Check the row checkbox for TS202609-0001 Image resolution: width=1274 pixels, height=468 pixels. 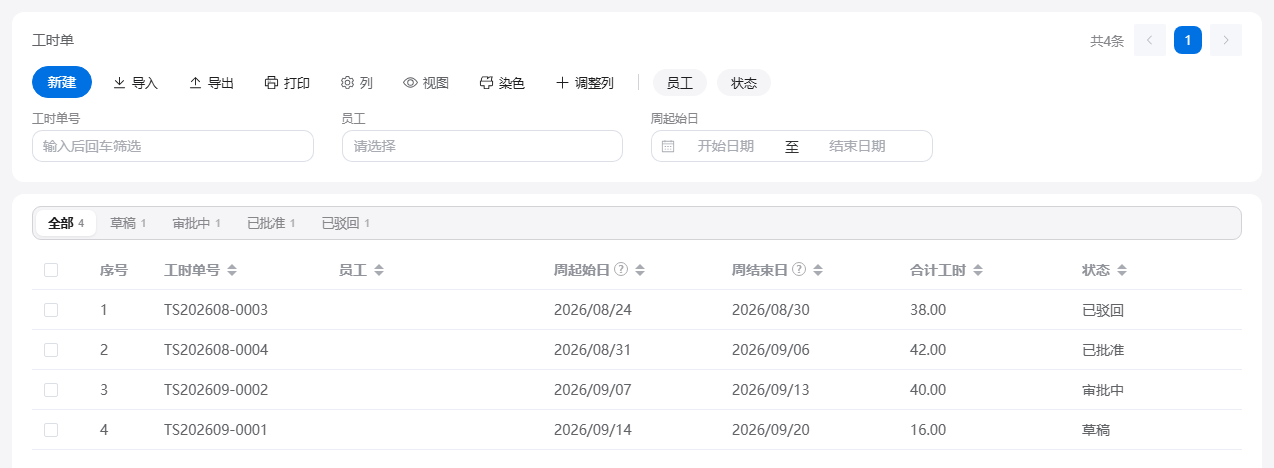pyautogui.click(x=51, y=430)
